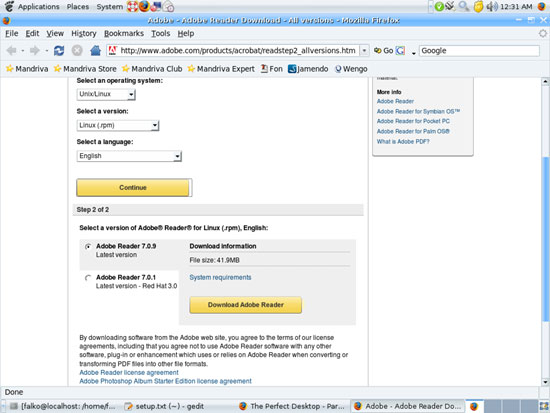Click the Google search engine icon
This screenshot has height=413, width=550.
pyautogui.click(x=401, y=51)
